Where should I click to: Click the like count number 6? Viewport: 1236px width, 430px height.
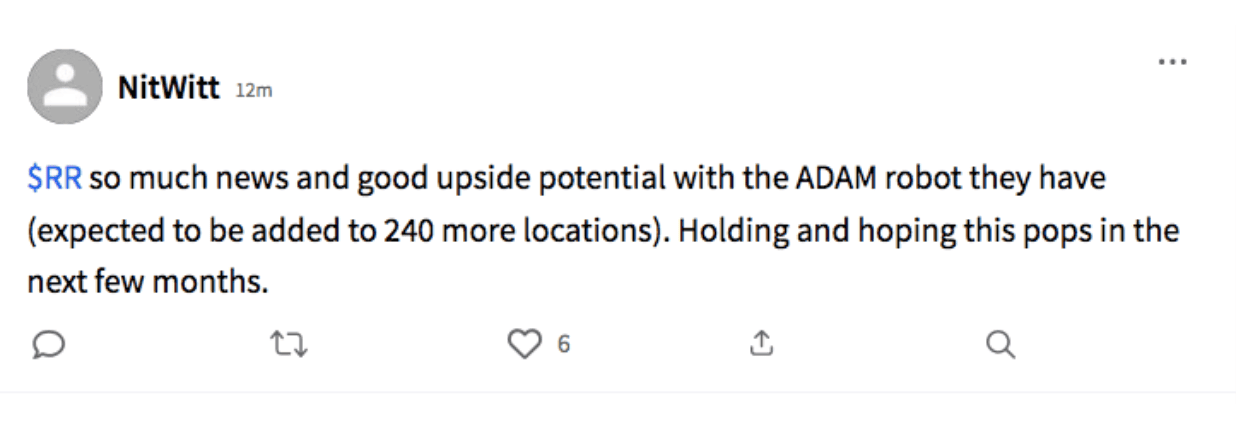click(564, 345)
